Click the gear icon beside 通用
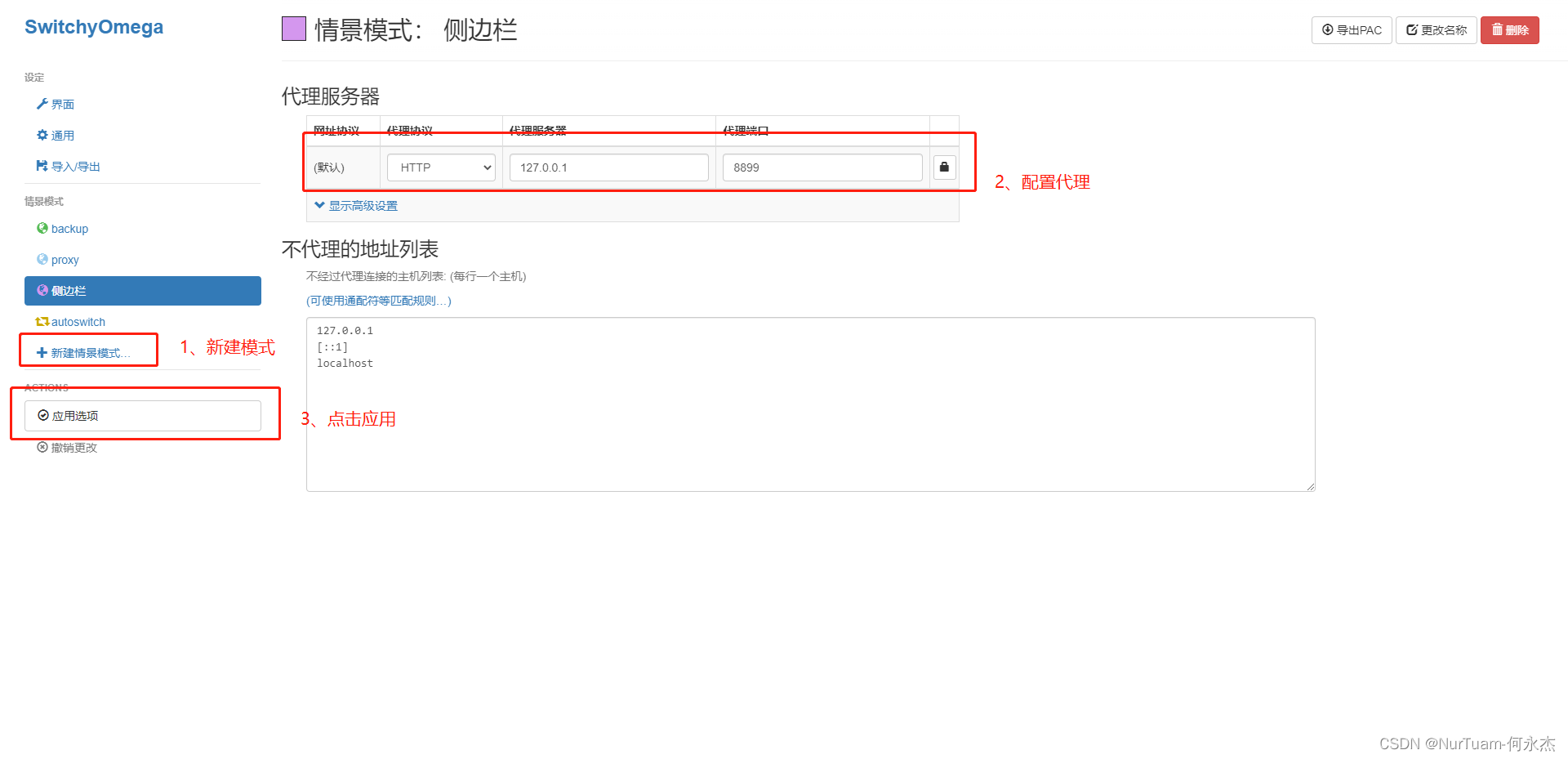 42,135
